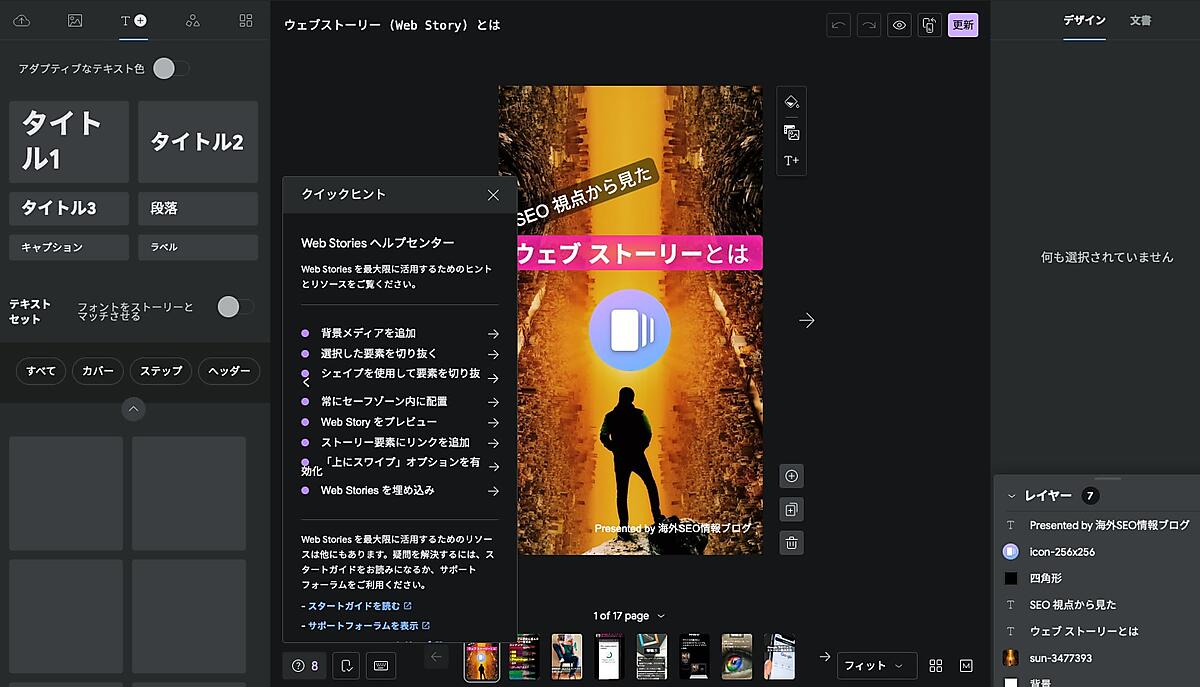The width and height of the screenshot is (1200, 687).
Task: Delete the current page with trash icon
Action: point(791,543)
